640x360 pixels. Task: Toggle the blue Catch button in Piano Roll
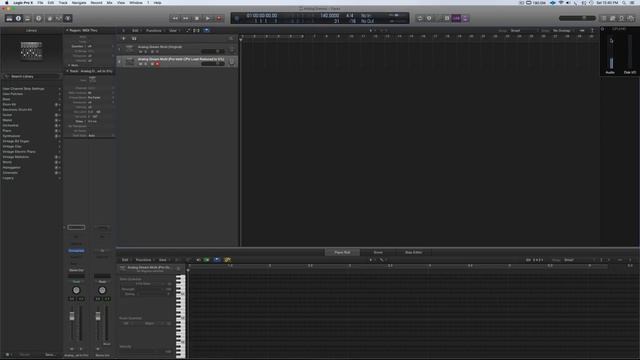click(217, 260)
